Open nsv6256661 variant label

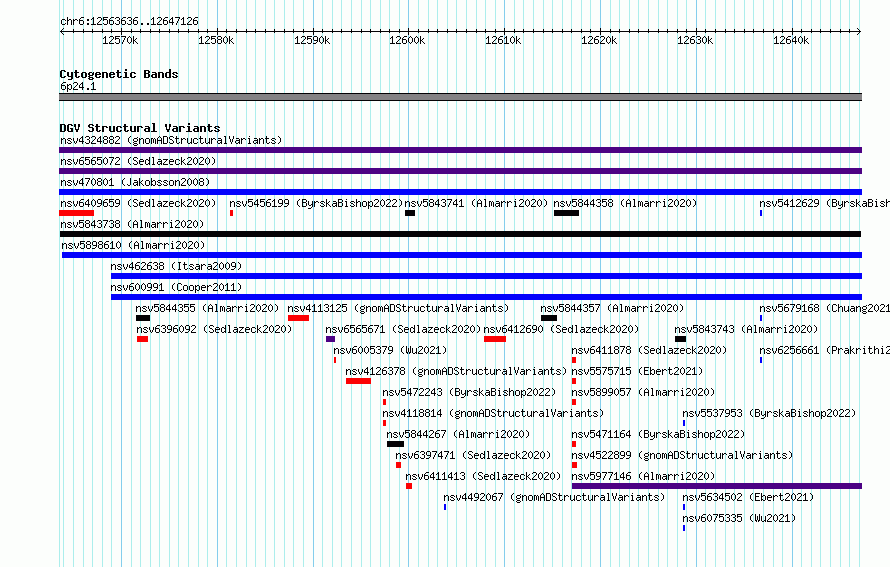[x=825, y=350]
